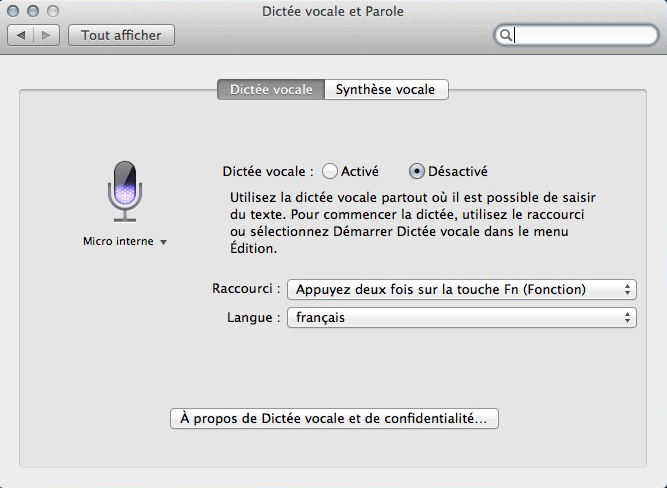Click the microphone icon
Image resolution: width=667 pixels, height=488 pixels.
tap(125, 188)
